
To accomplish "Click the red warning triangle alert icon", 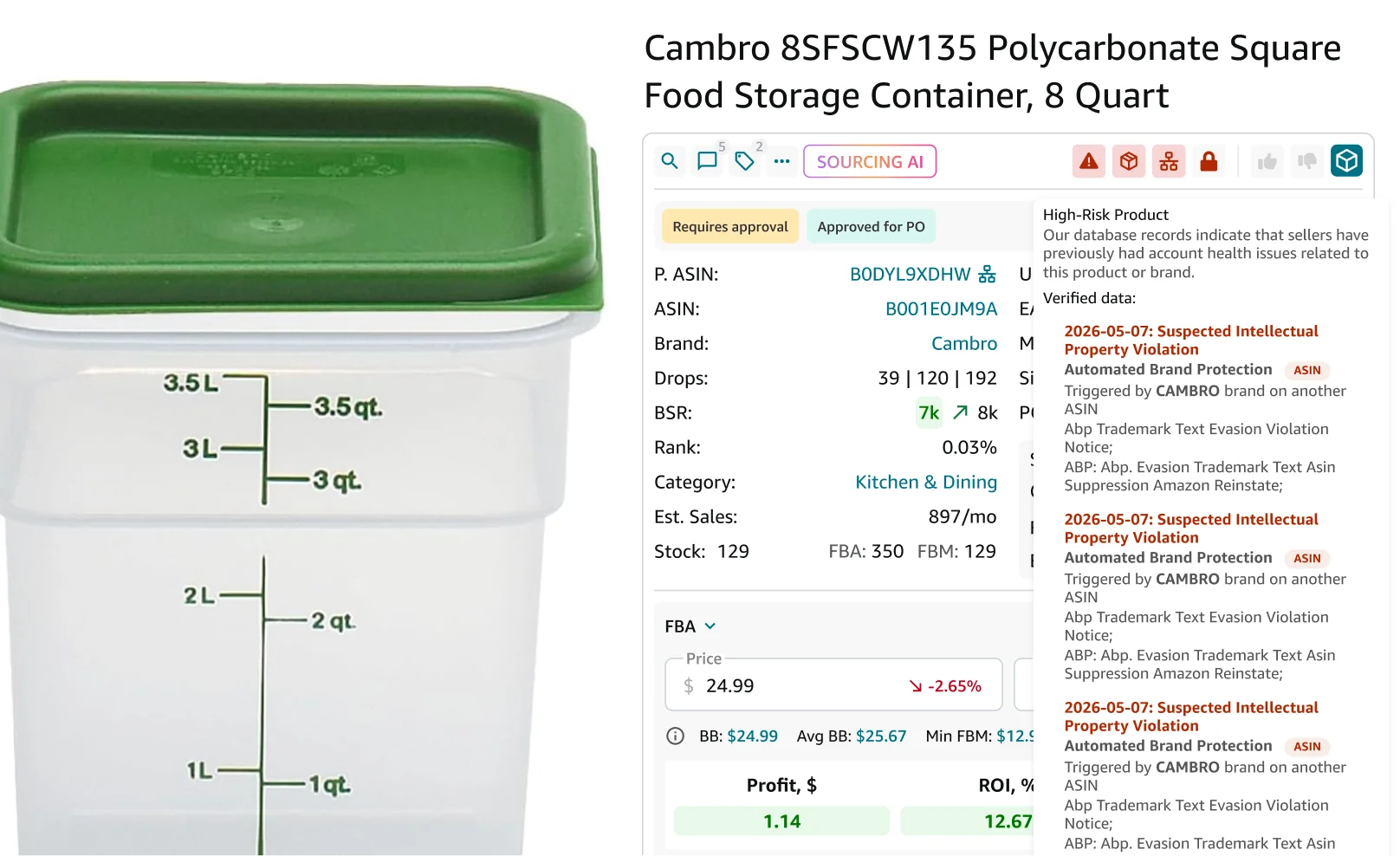I will click(1089, 161).
